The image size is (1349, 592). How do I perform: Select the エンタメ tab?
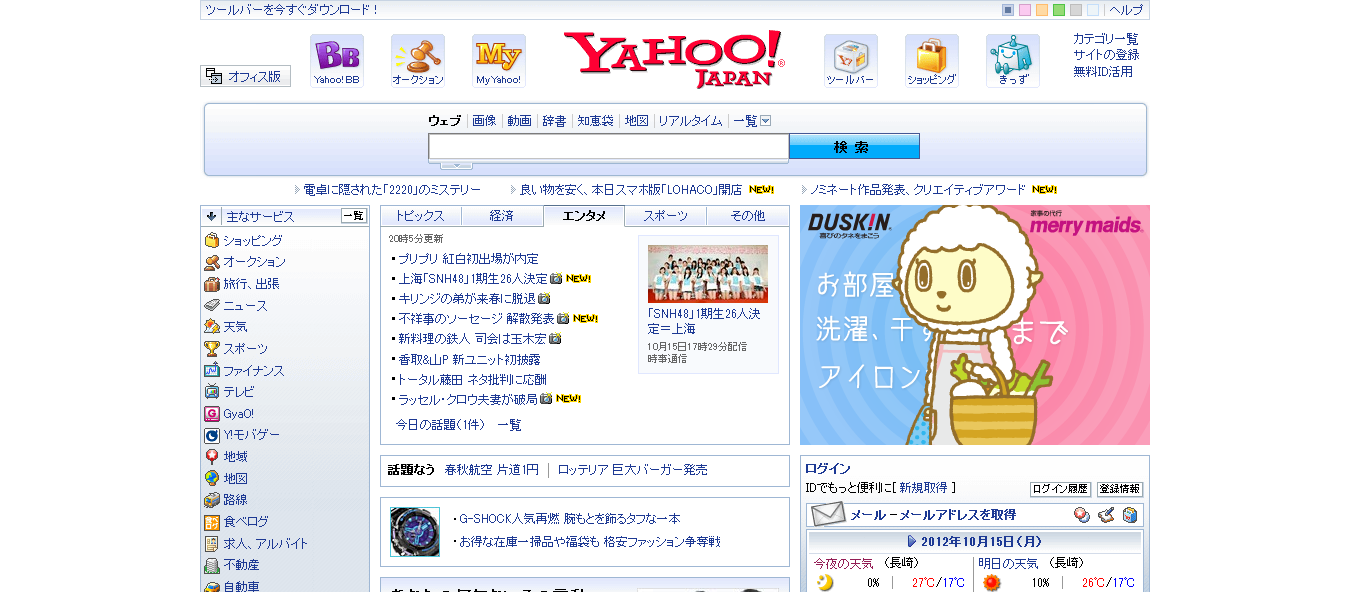coord(584,216)
